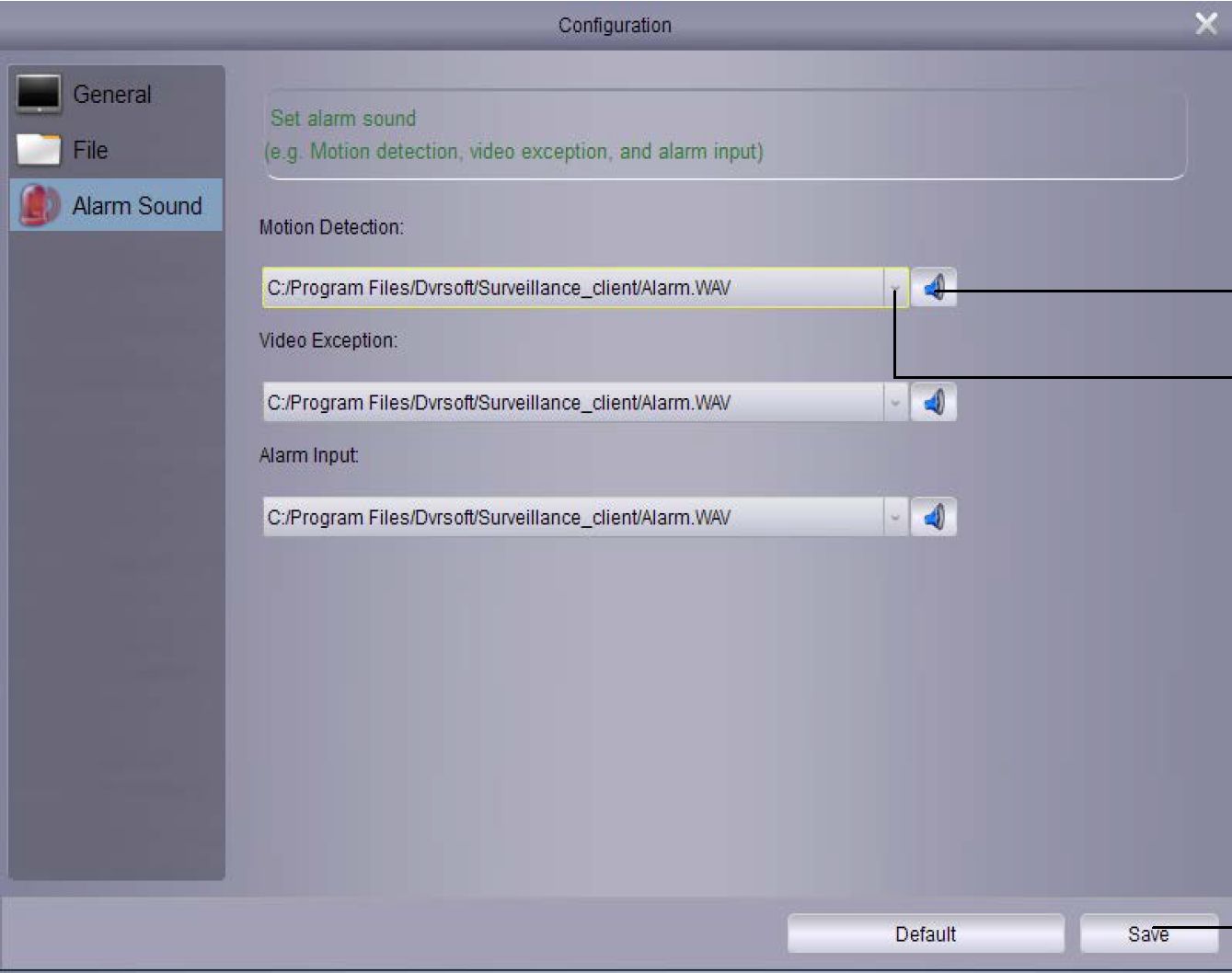Expand the Alarm Input sound file dropdown
Viewport: 1232px width, 973px height.
coord(895,518)
